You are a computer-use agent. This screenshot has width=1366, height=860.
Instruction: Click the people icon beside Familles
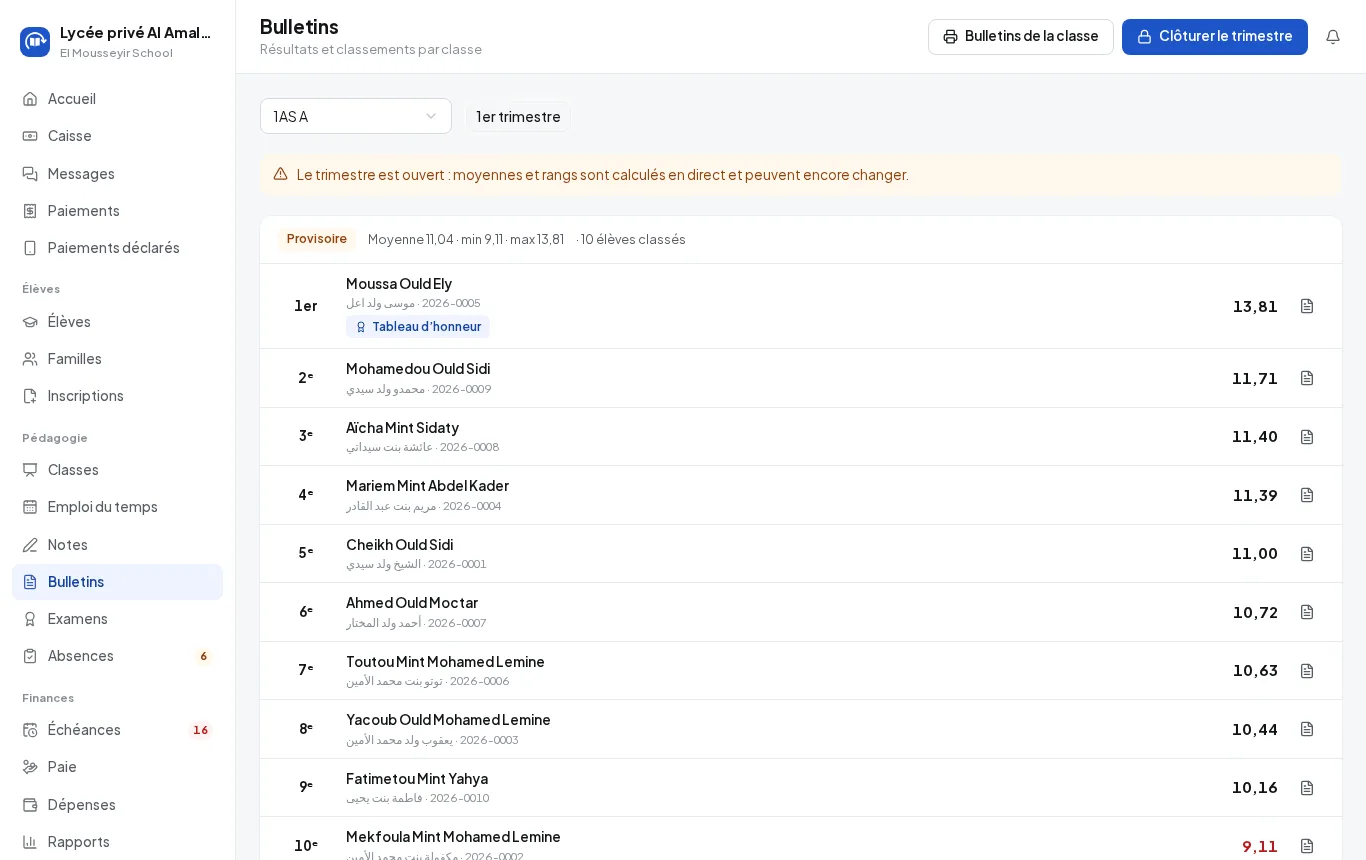click(30, 359)
